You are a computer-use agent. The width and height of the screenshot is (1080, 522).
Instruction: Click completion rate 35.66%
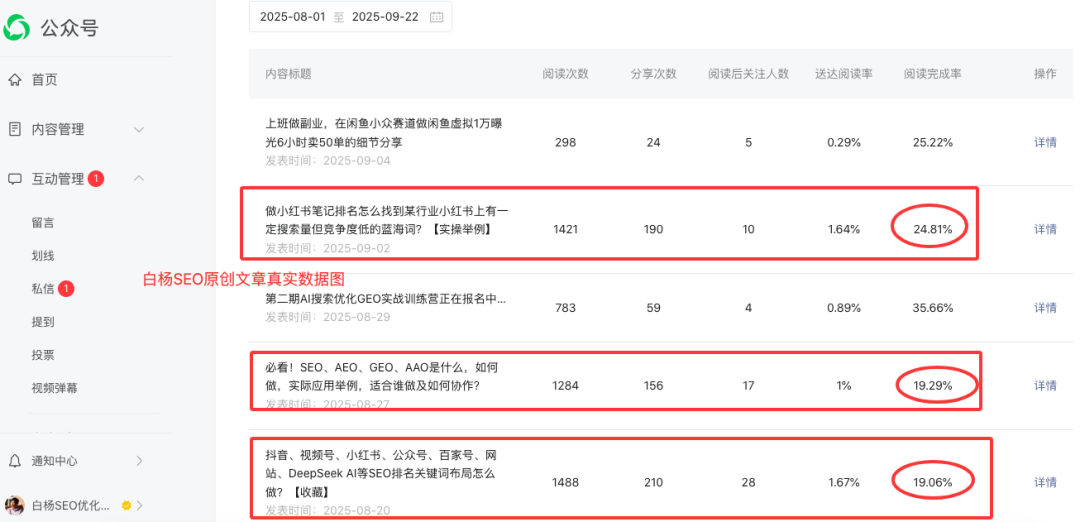pyautogui.click(x=933, y=308)
